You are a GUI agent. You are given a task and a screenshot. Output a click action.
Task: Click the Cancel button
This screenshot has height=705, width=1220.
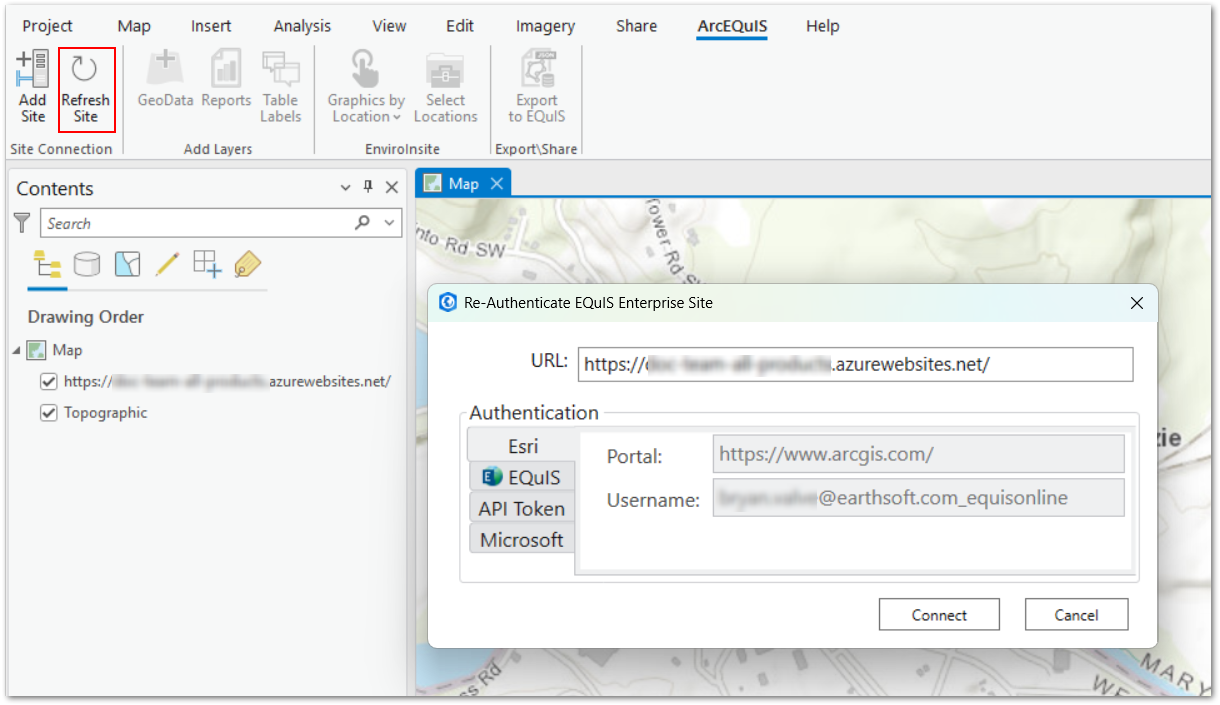(1076, 615)
